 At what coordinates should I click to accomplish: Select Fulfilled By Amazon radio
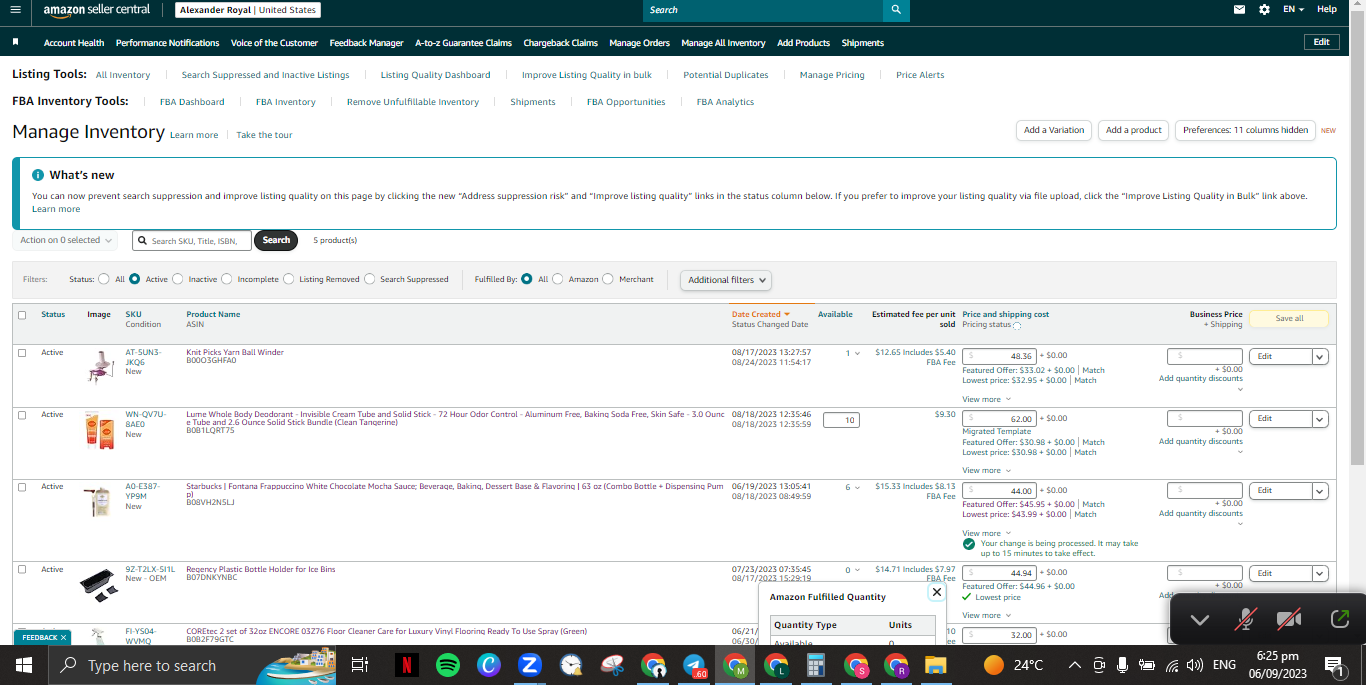tap(558, 279)
